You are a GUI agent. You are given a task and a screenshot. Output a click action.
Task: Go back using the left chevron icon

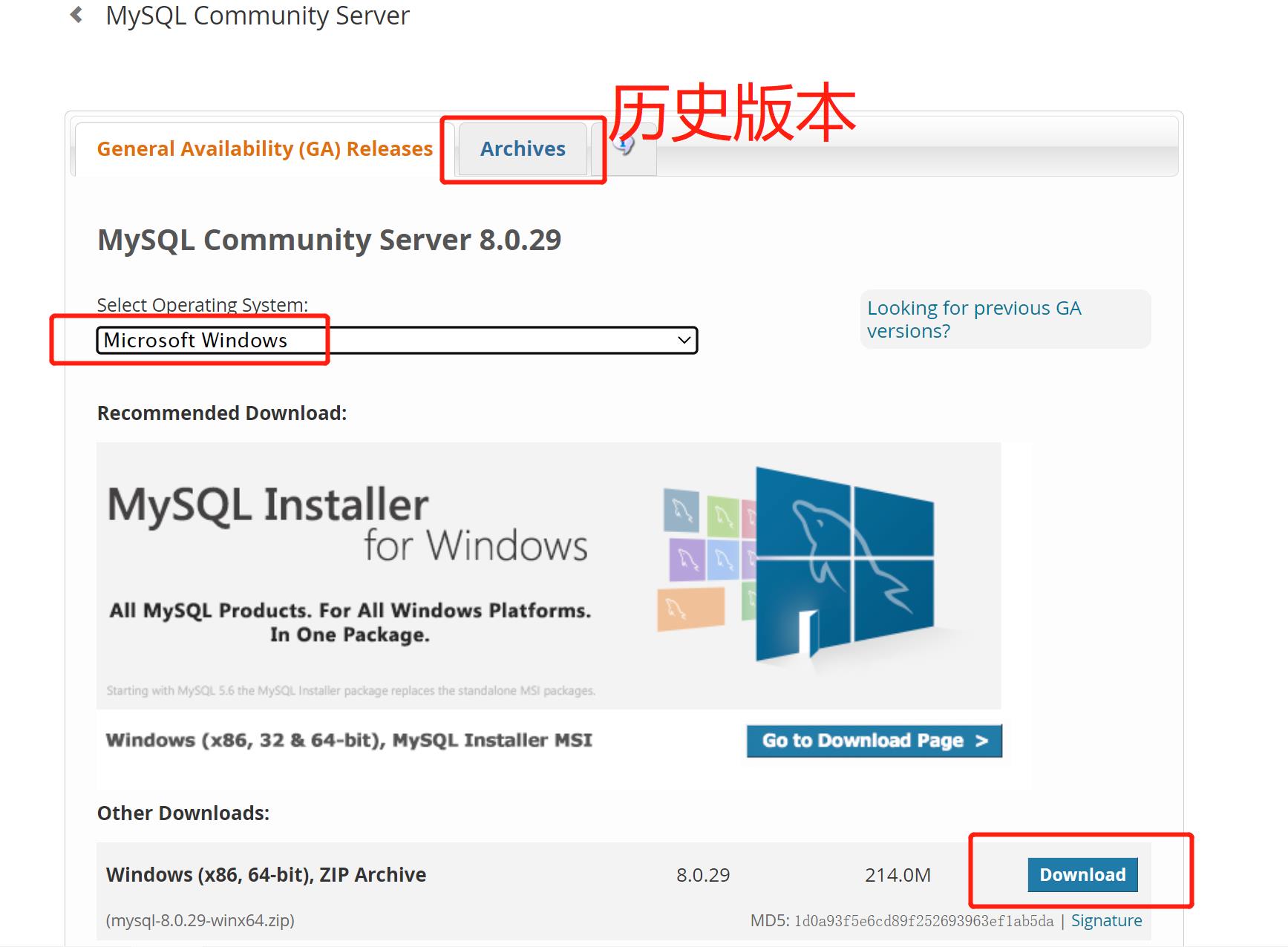coord(76,15)
